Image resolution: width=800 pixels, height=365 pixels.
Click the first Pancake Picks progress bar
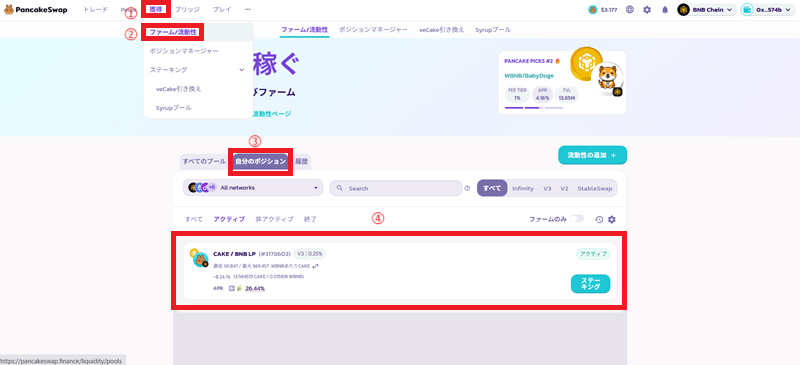pos(513,108)
